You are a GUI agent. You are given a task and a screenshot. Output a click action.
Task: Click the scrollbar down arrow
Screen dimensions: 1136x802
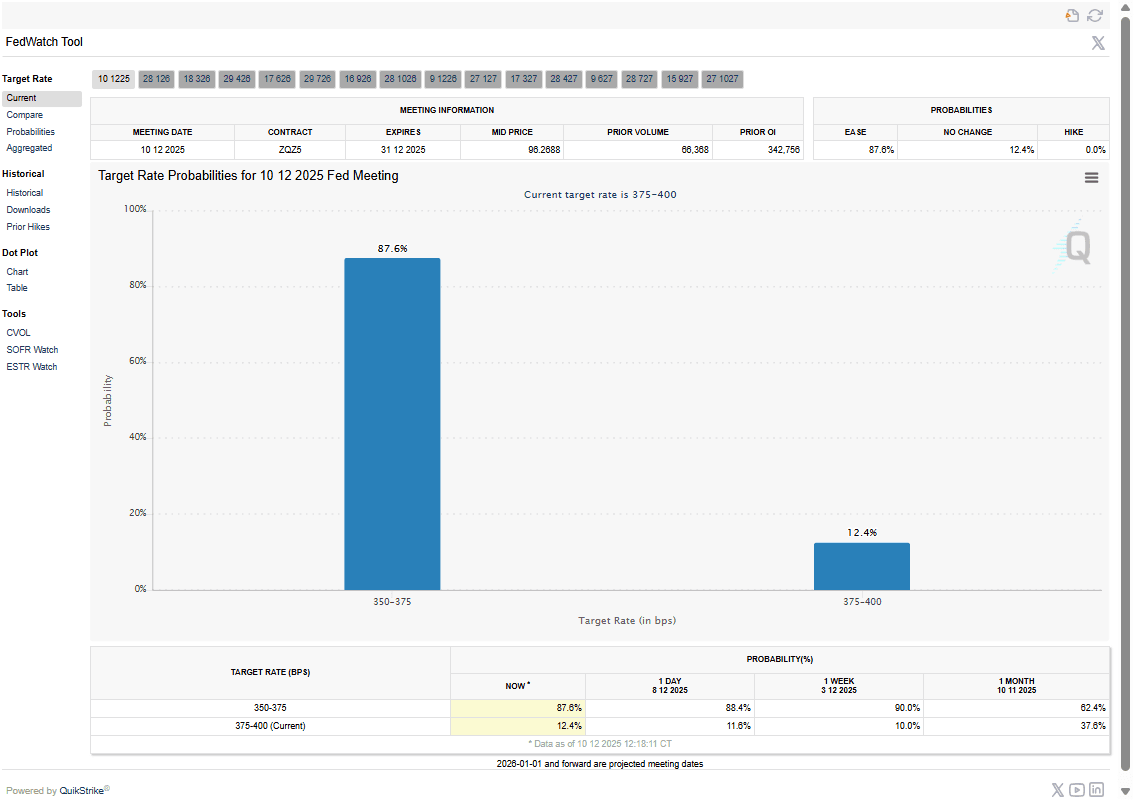pos(1125,792)
